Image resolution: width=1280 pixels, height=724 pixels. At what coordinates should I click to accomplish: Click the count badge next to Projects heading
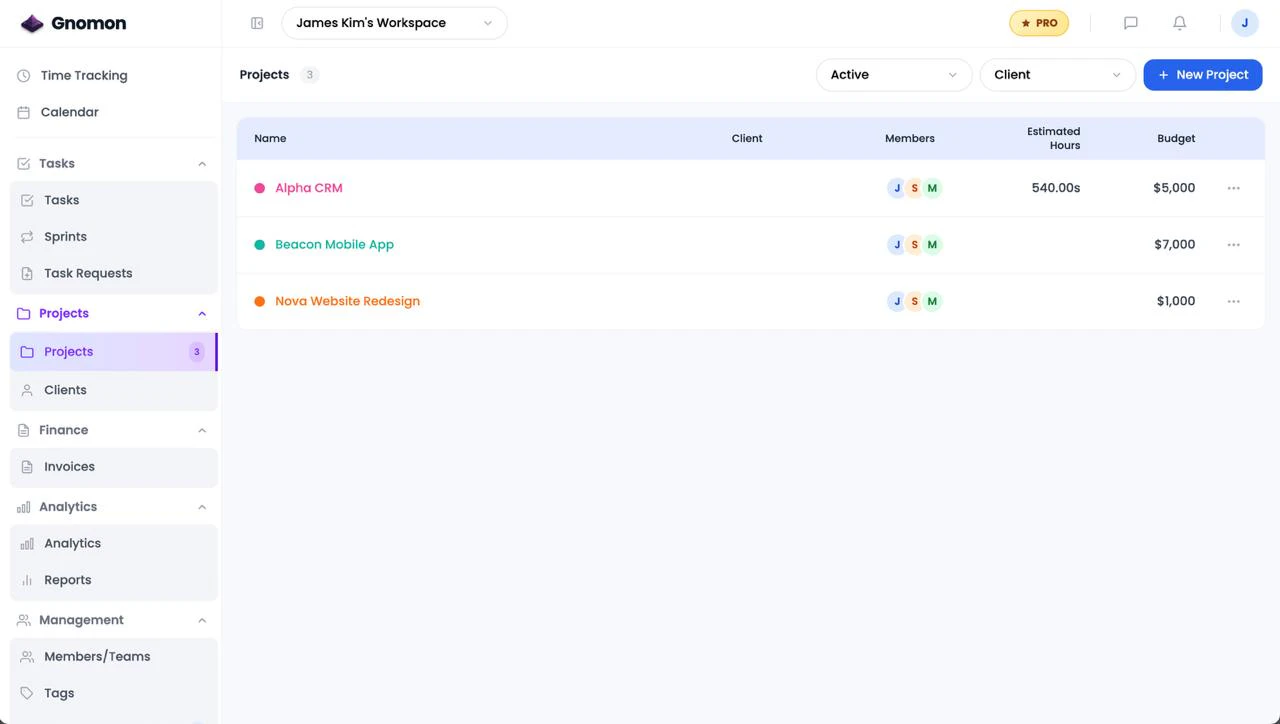tap(310, 75)
